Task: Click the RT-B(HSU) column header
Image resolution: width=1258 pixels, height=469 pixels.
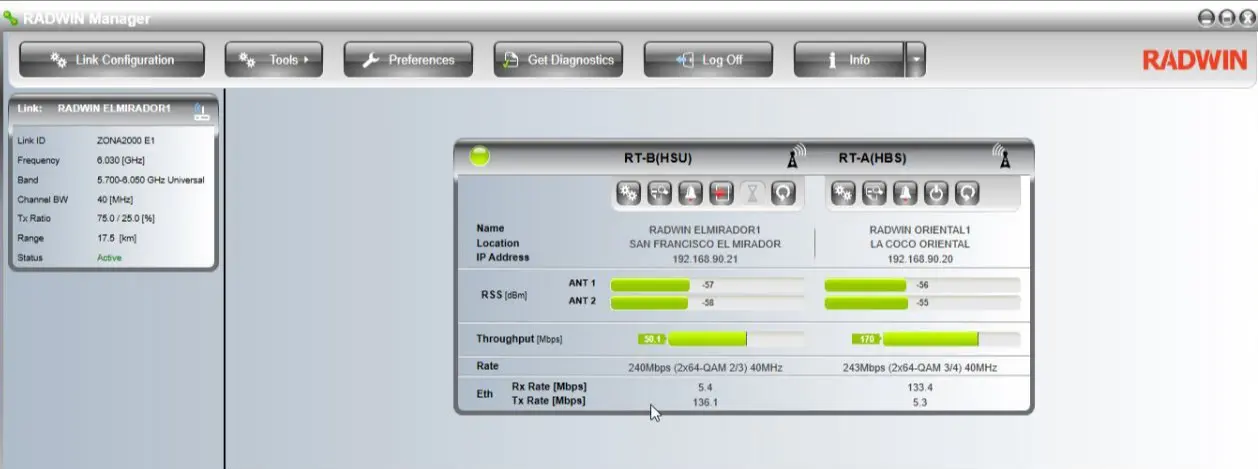Action: pyautogui.click(x=658, y=158)
